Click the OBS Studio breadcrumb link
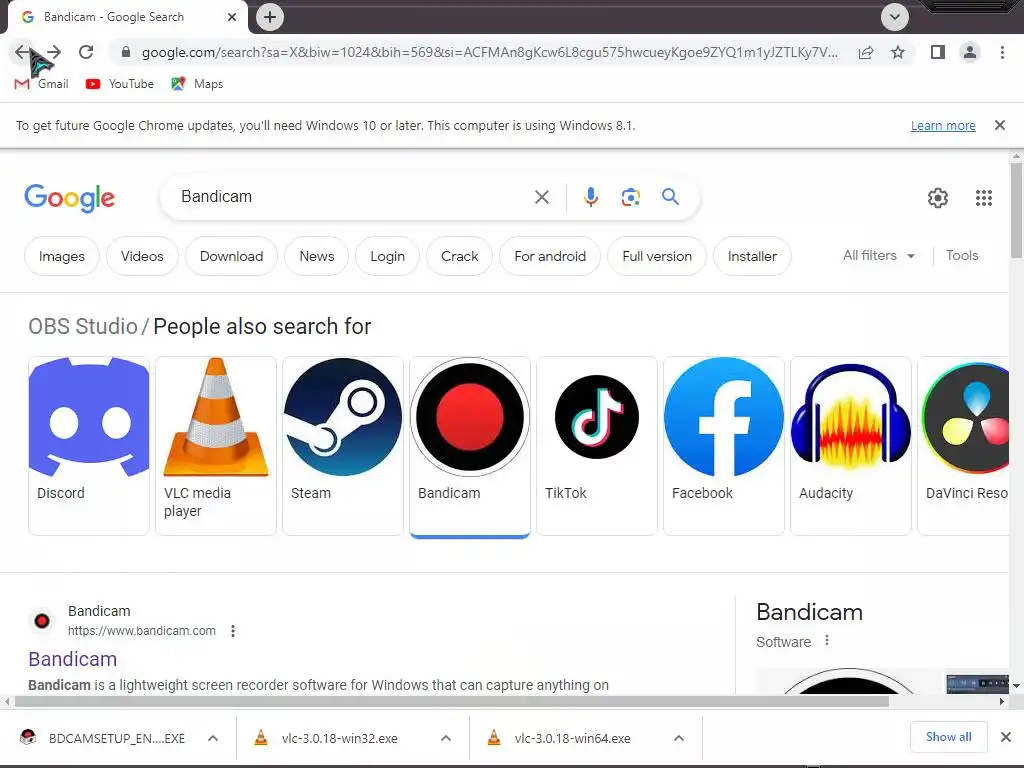Viewport: 1024px width, 768px height. click(83, 326)
